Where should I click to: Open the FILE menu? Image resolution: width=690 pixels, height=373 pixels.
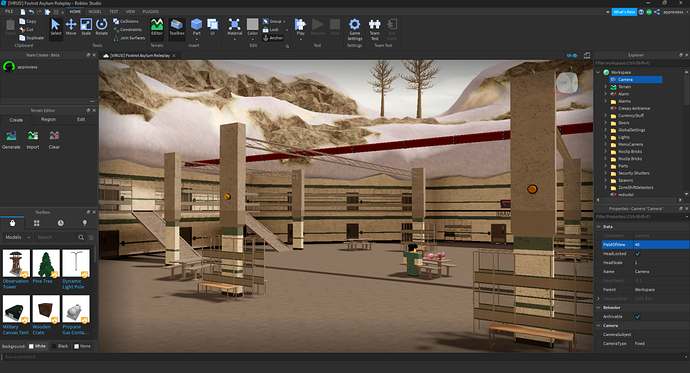click(9, 12)
